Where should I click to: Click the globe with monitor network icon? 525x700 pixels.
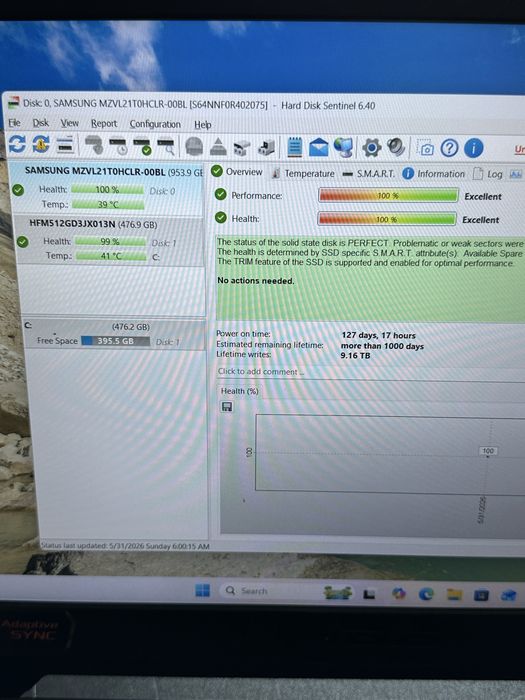(x=343, y=147)
